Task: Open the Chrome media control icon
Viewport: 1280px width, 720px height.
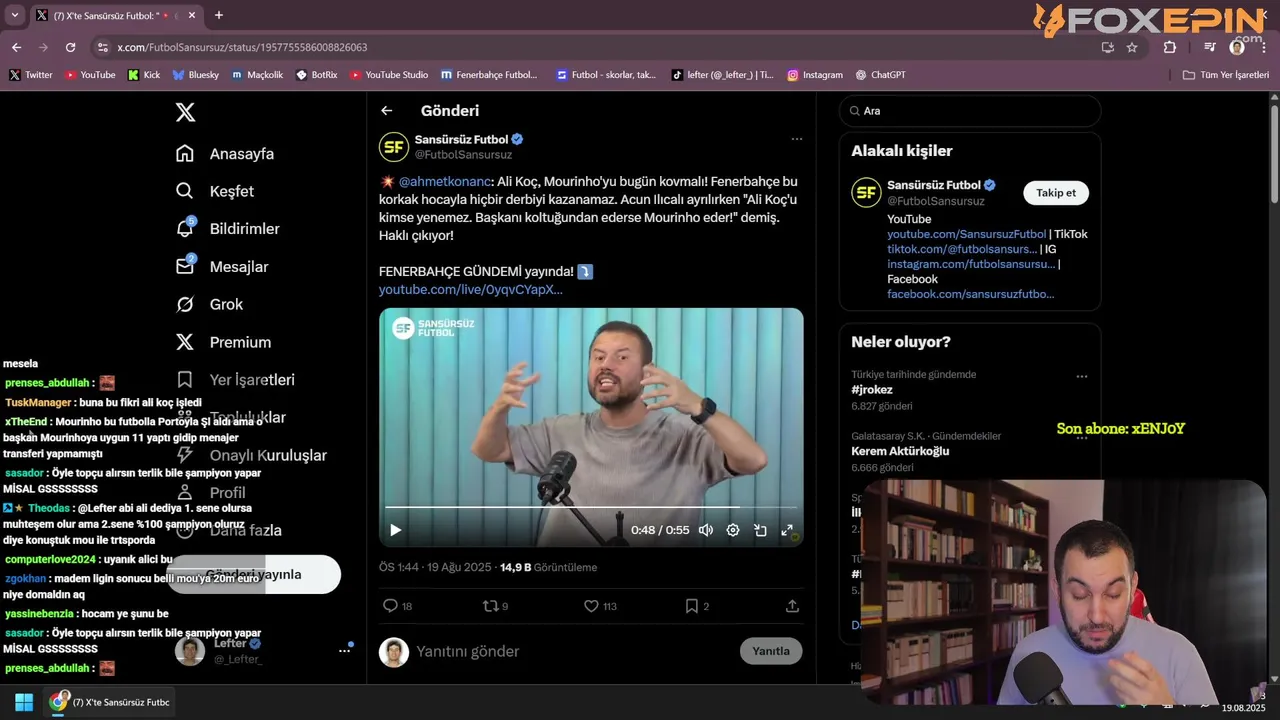Action: click(1210, 47)
